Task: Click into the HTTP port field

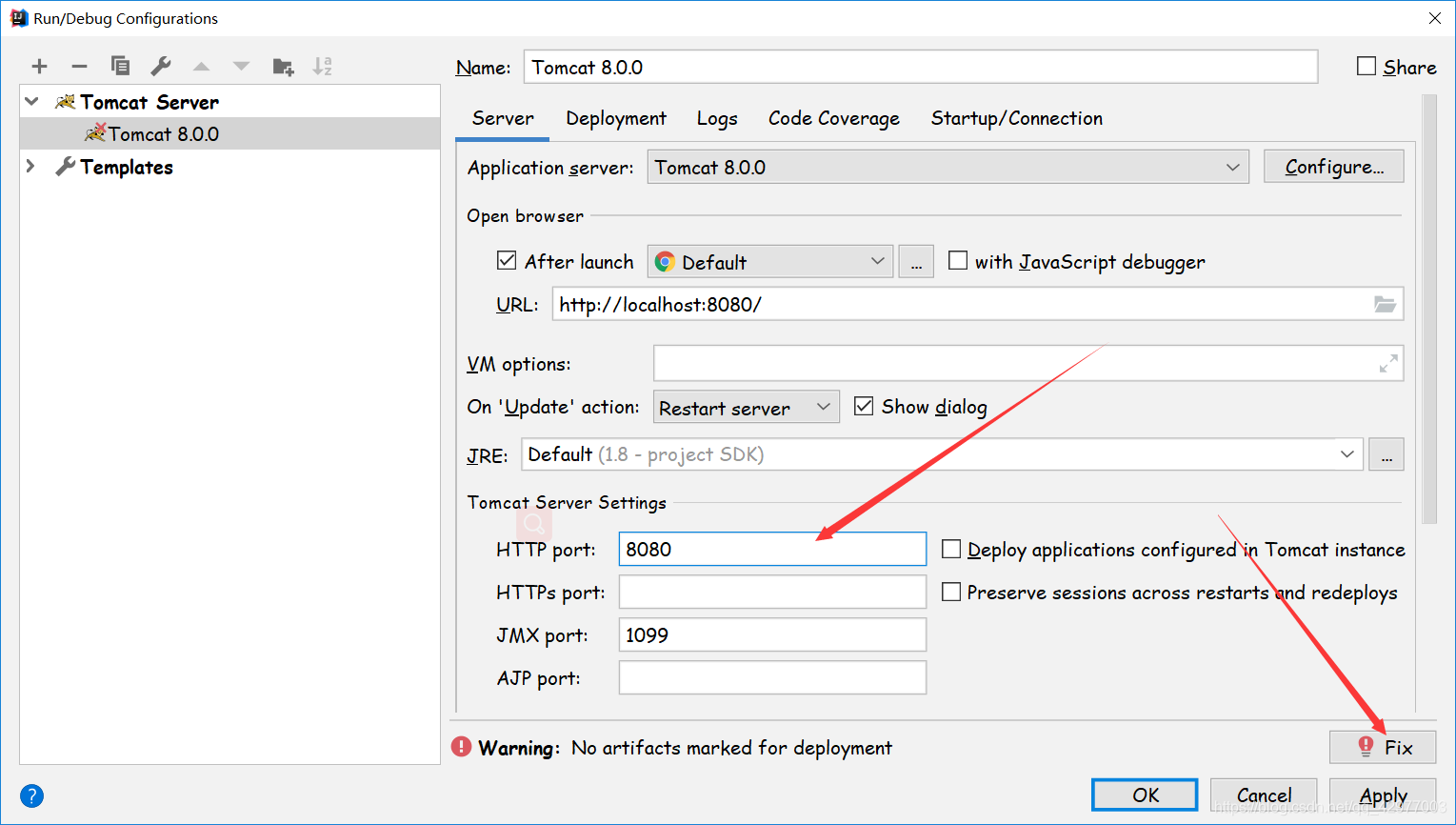Action: (x=772, y=549)
